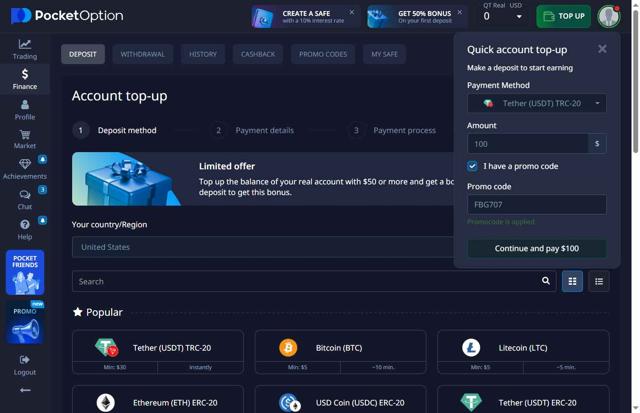Click the search magnifier icon

546,281
